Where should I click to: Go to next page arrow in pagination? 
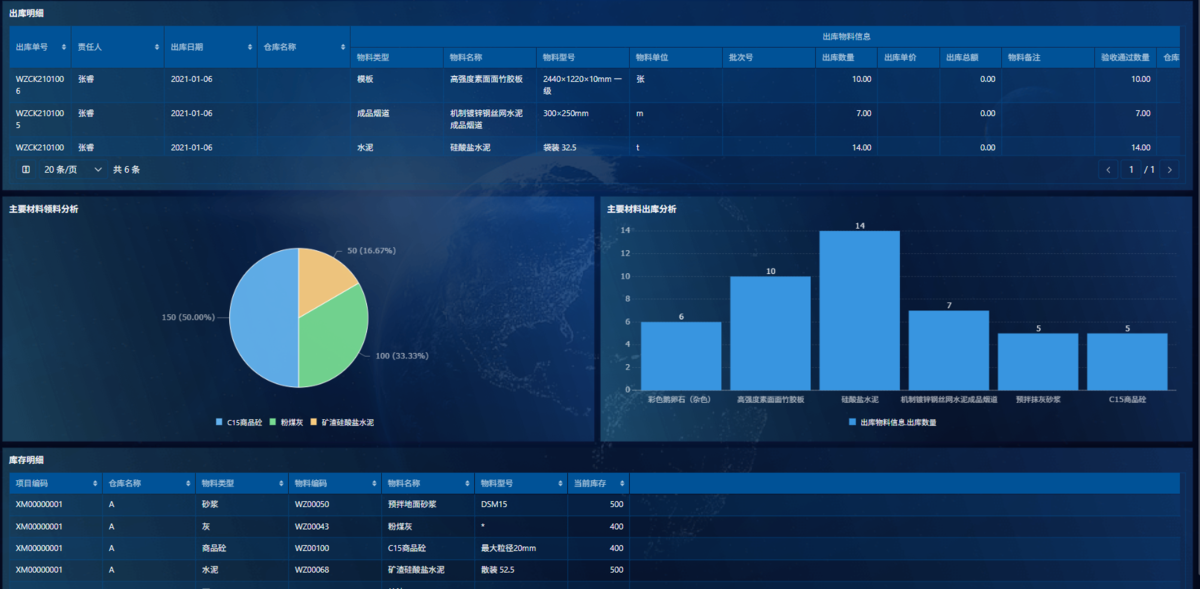pos(1170,170)
